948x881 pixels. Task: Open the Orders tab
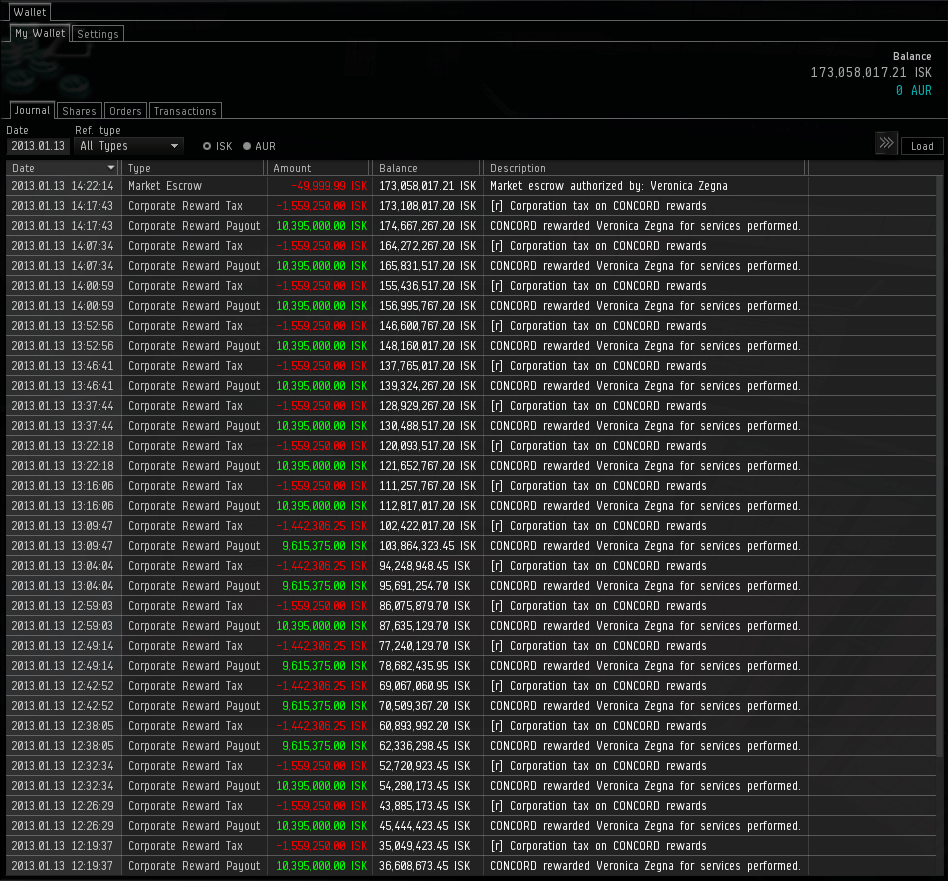click(x=125, y=111)
